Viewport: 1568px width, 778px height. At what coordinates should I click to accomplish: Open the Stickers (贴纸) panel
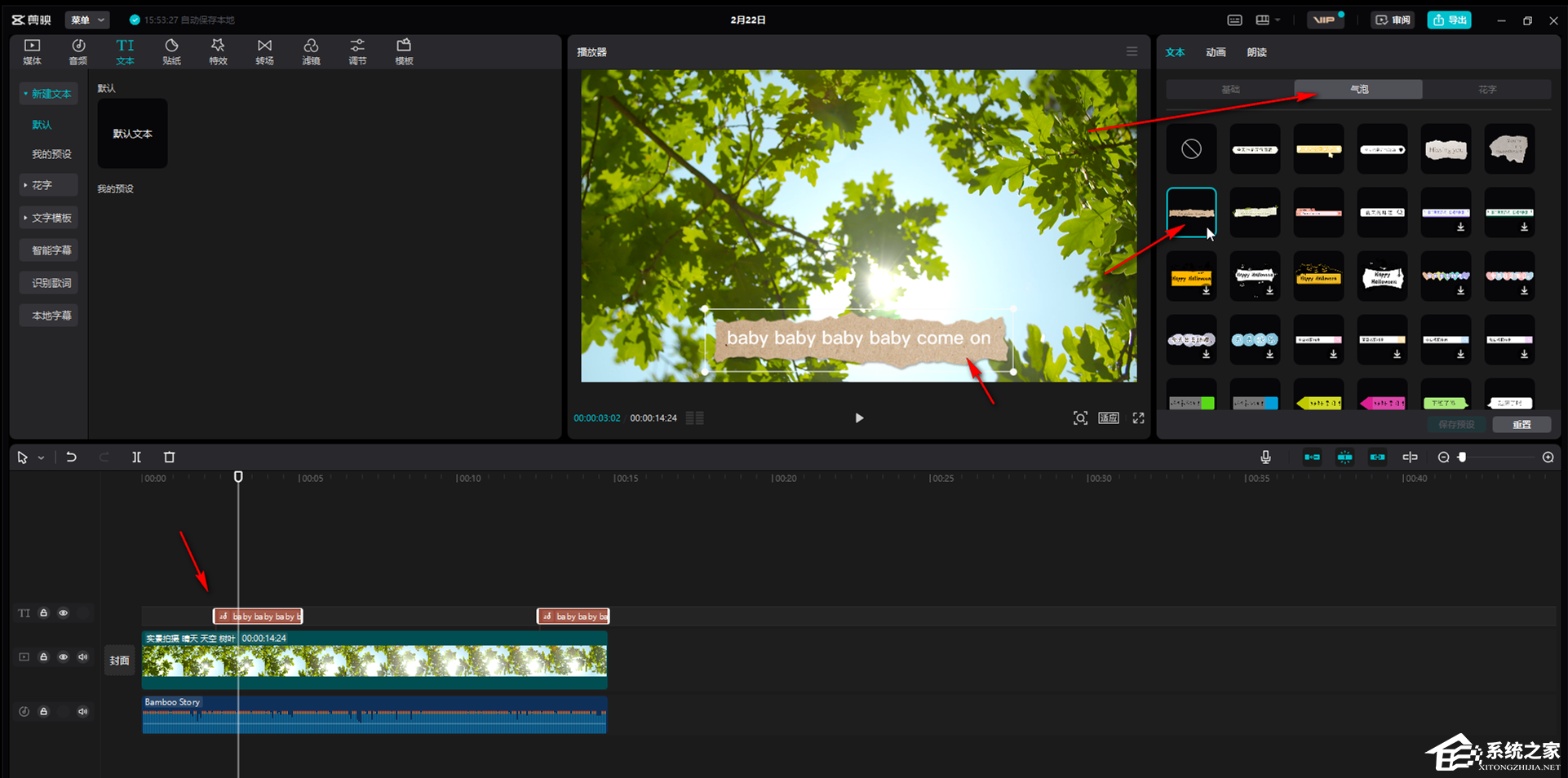click(x=171, y=51)
